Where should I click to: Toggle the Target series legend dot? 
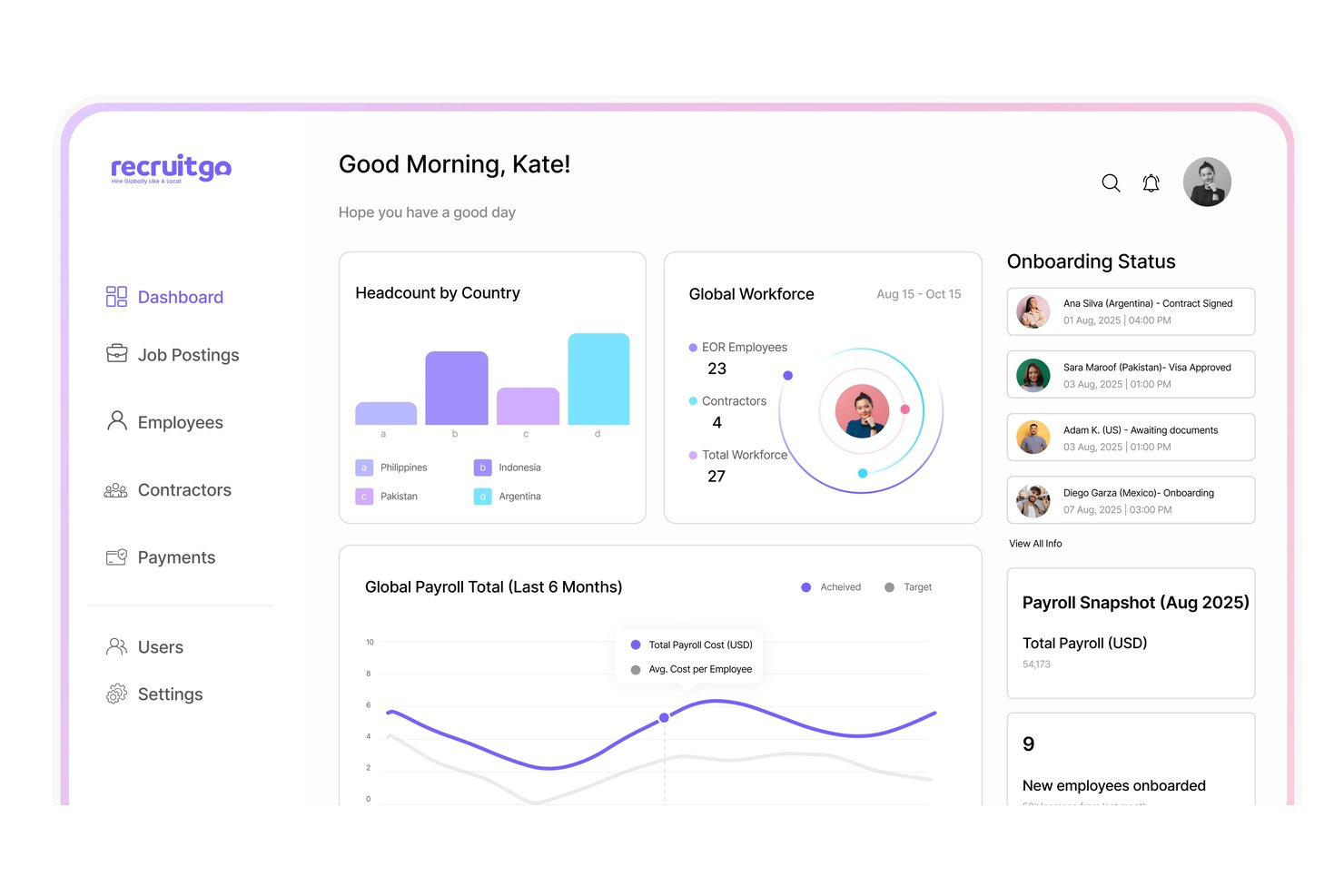click(889, 587)
